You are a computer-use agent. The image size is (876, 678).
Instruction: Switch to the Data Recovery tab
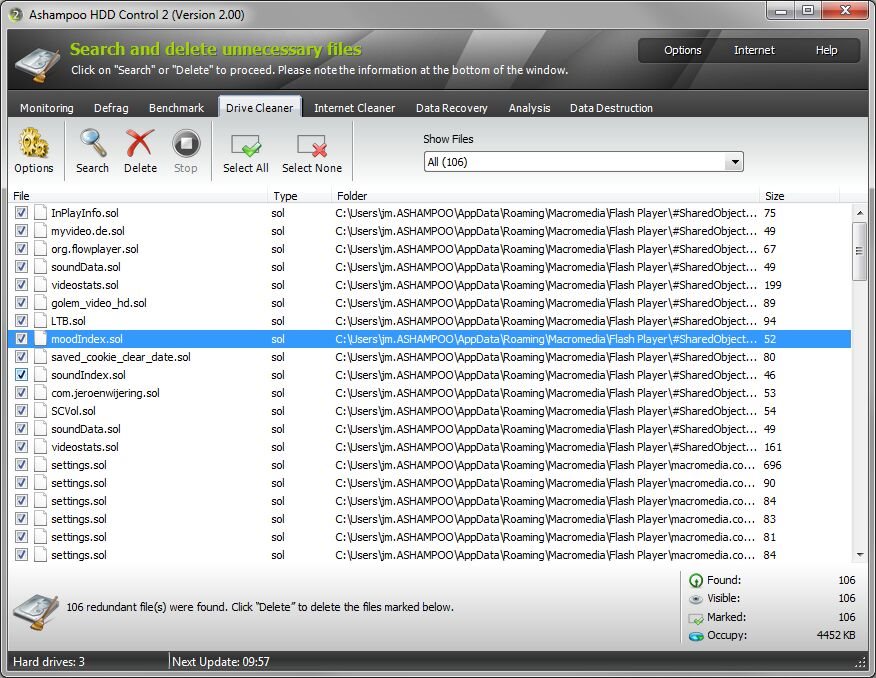point(451,108)
